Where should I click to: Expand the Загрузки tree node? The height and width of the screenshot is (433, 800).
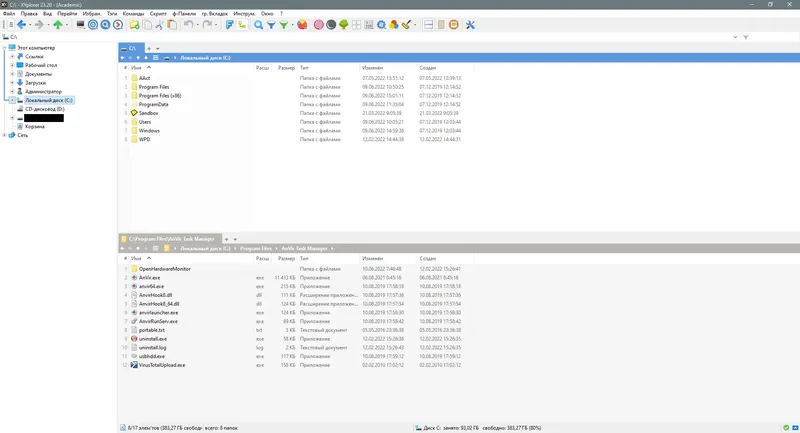(x=12, y=83)
